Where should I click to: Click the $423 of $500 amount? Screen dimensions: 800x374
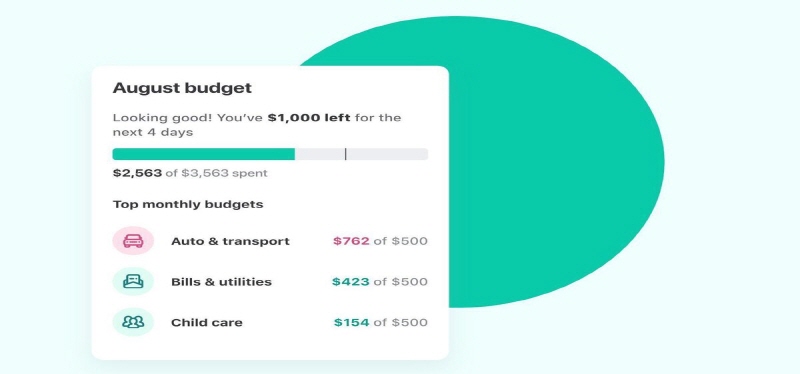tap(380, 282)
